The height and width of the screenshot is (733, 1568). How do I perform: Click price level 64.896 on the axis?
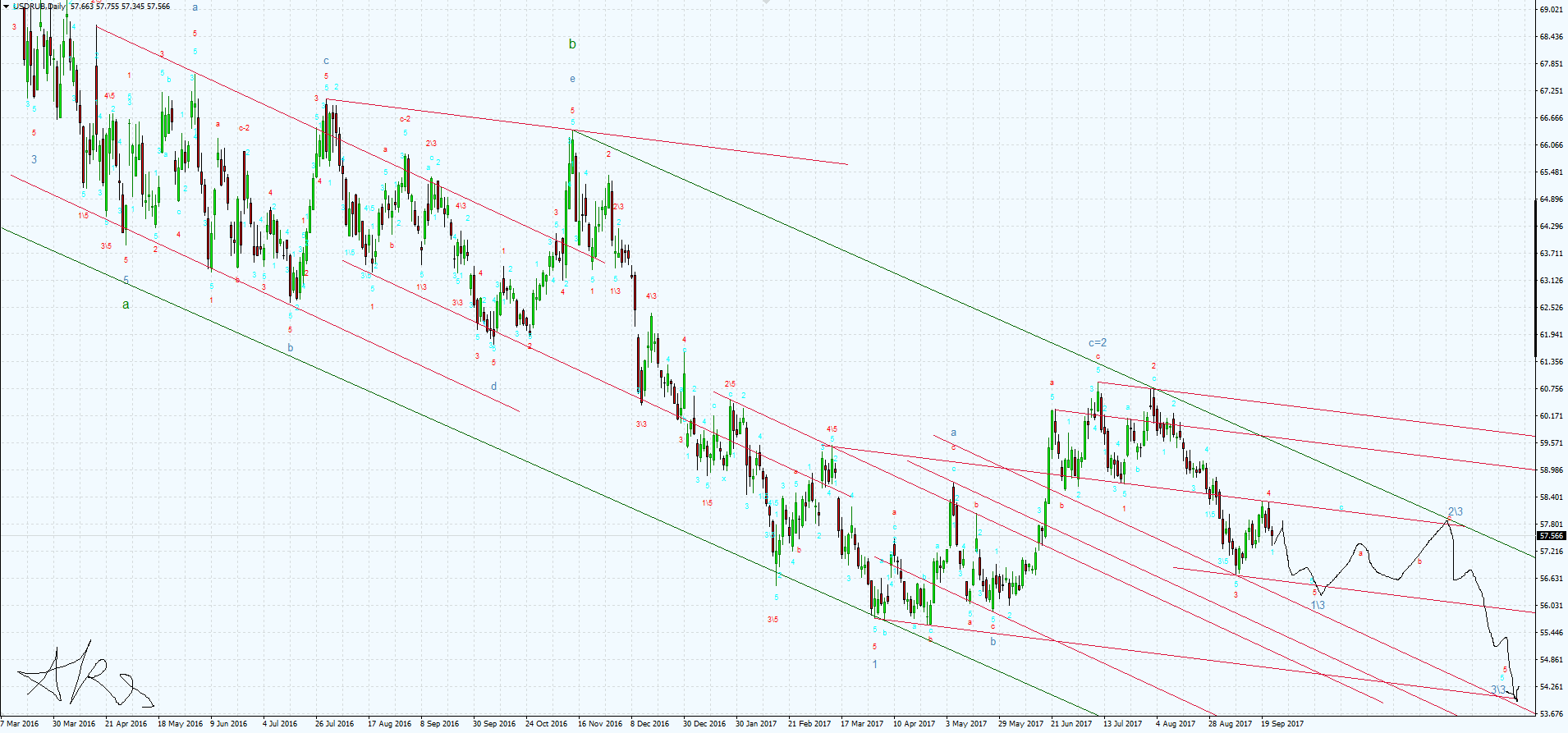point(1551,199)
